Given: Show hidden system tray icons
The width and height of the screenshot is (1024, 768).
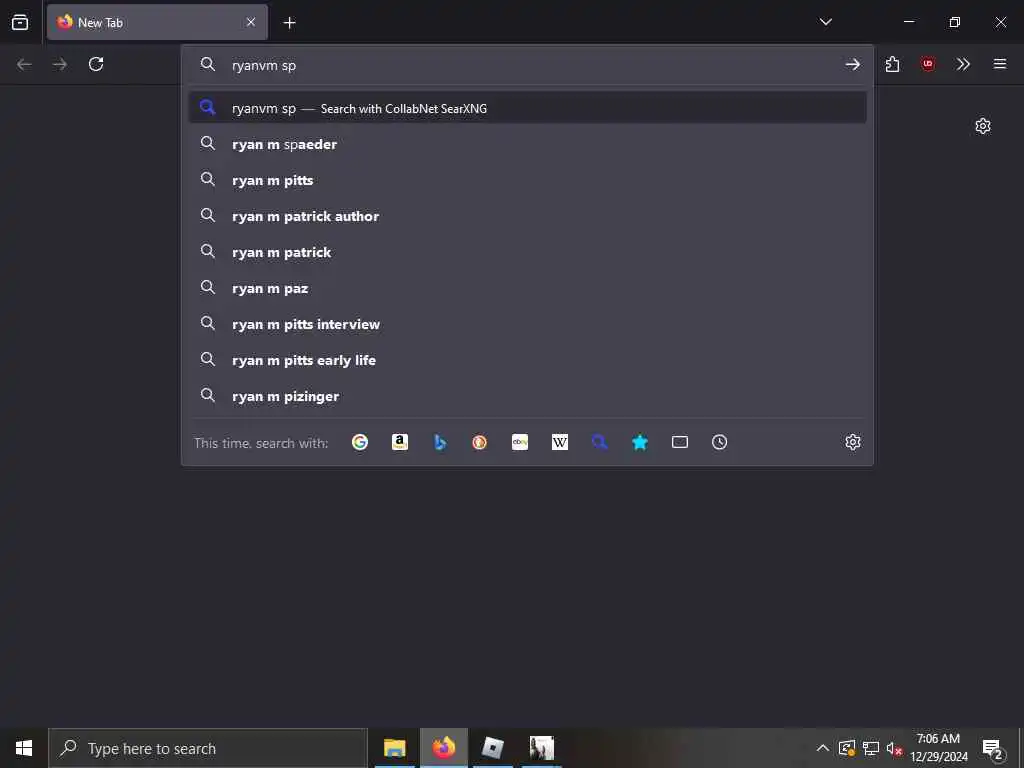Looking at the screenshot, I should point(823,748).
